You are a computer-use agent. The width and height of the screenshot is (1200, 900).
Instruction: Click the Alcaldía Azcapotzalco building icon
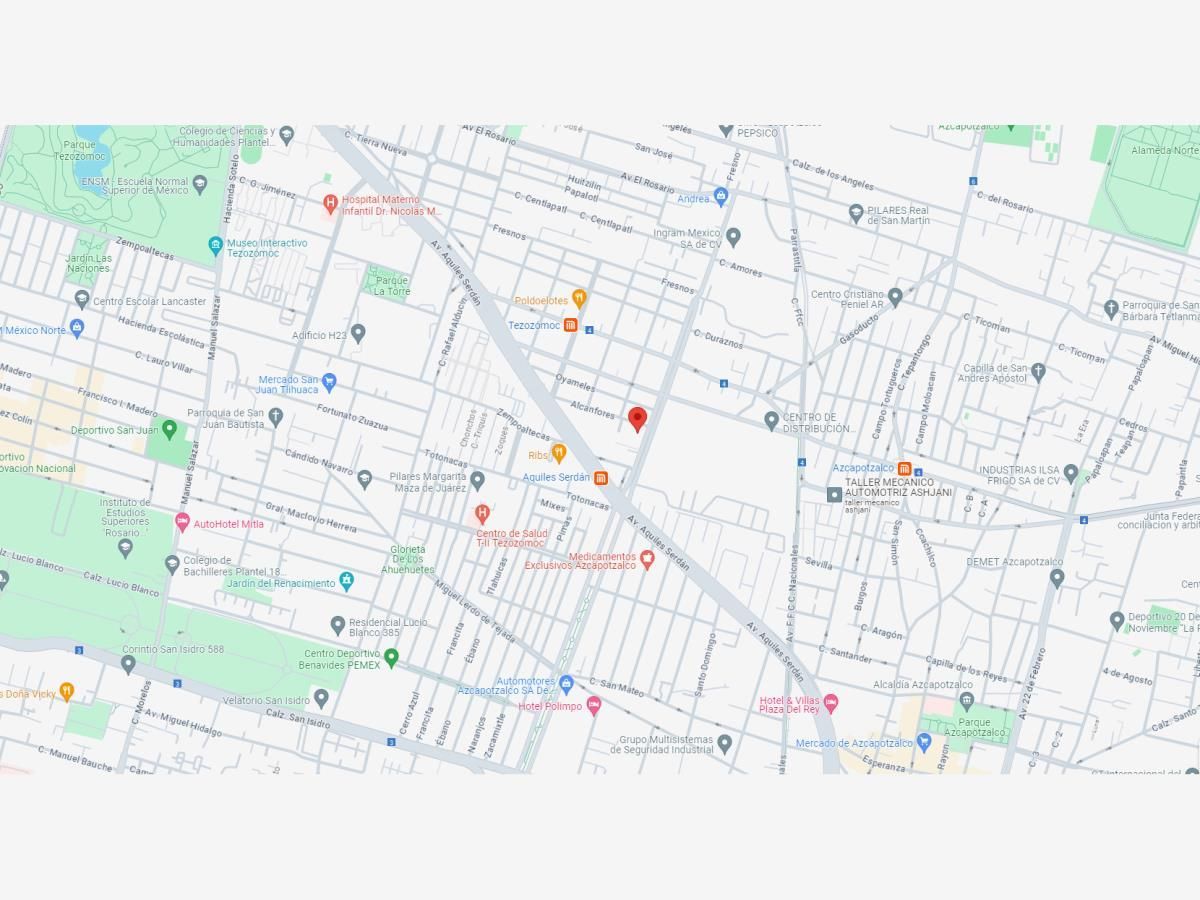point(966,700)
